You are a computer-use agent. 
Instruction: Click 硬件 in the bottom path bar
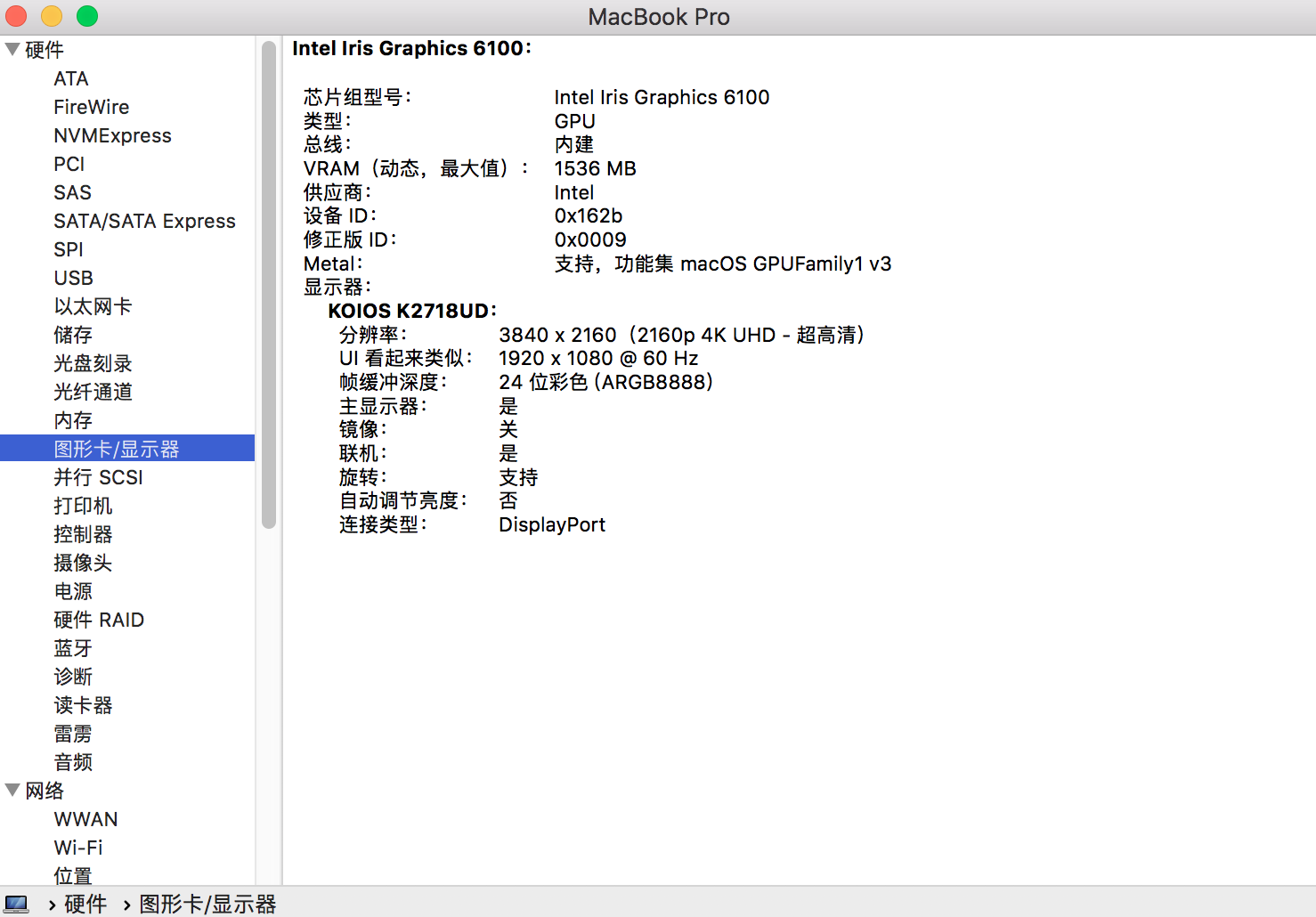(85, 905)
